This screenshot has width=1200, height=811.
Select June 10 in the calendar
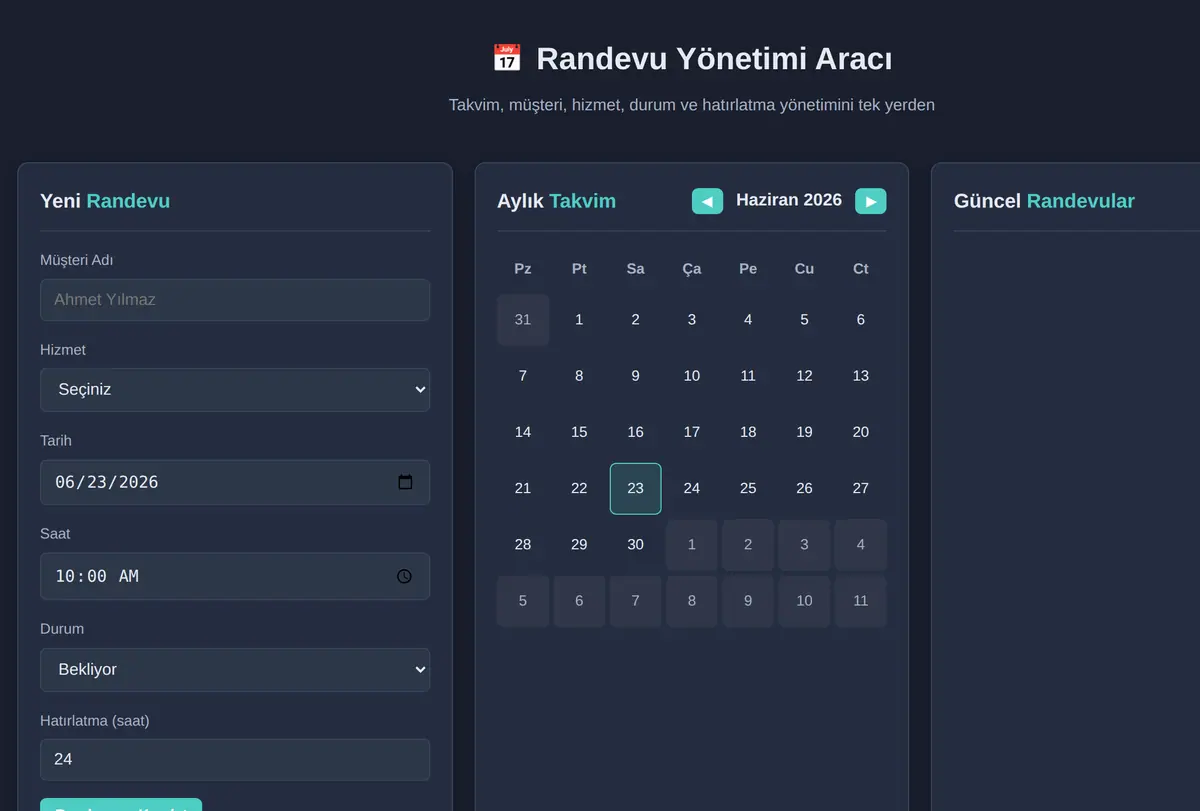tap(692, 376)
